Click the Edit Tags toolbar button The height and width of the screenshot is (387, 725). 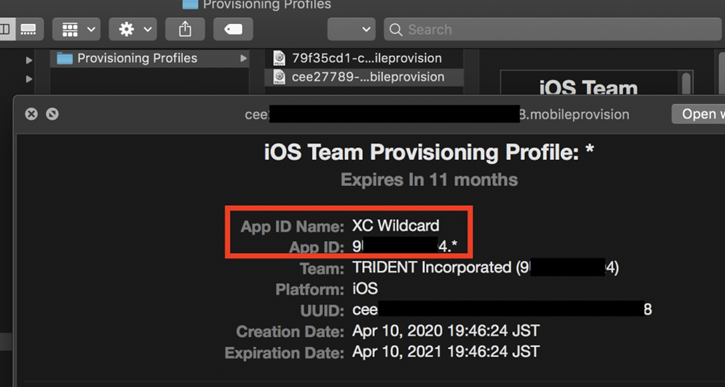click(233, 29)
